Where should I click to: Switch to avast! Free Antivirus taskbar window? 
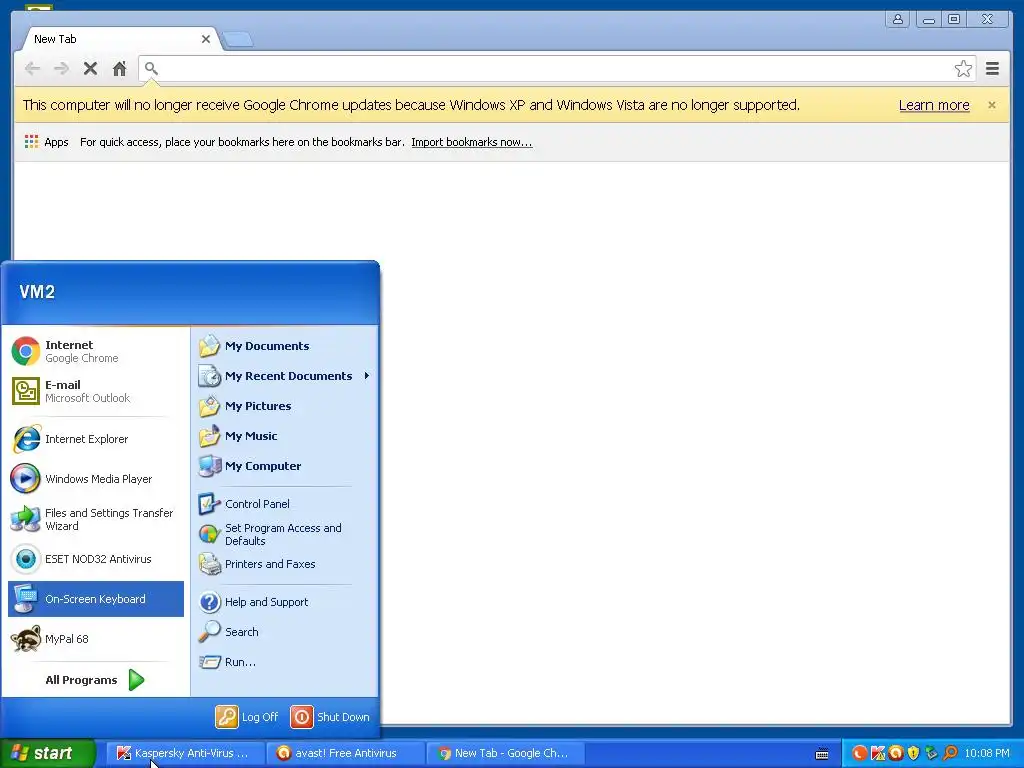(345, 754)
